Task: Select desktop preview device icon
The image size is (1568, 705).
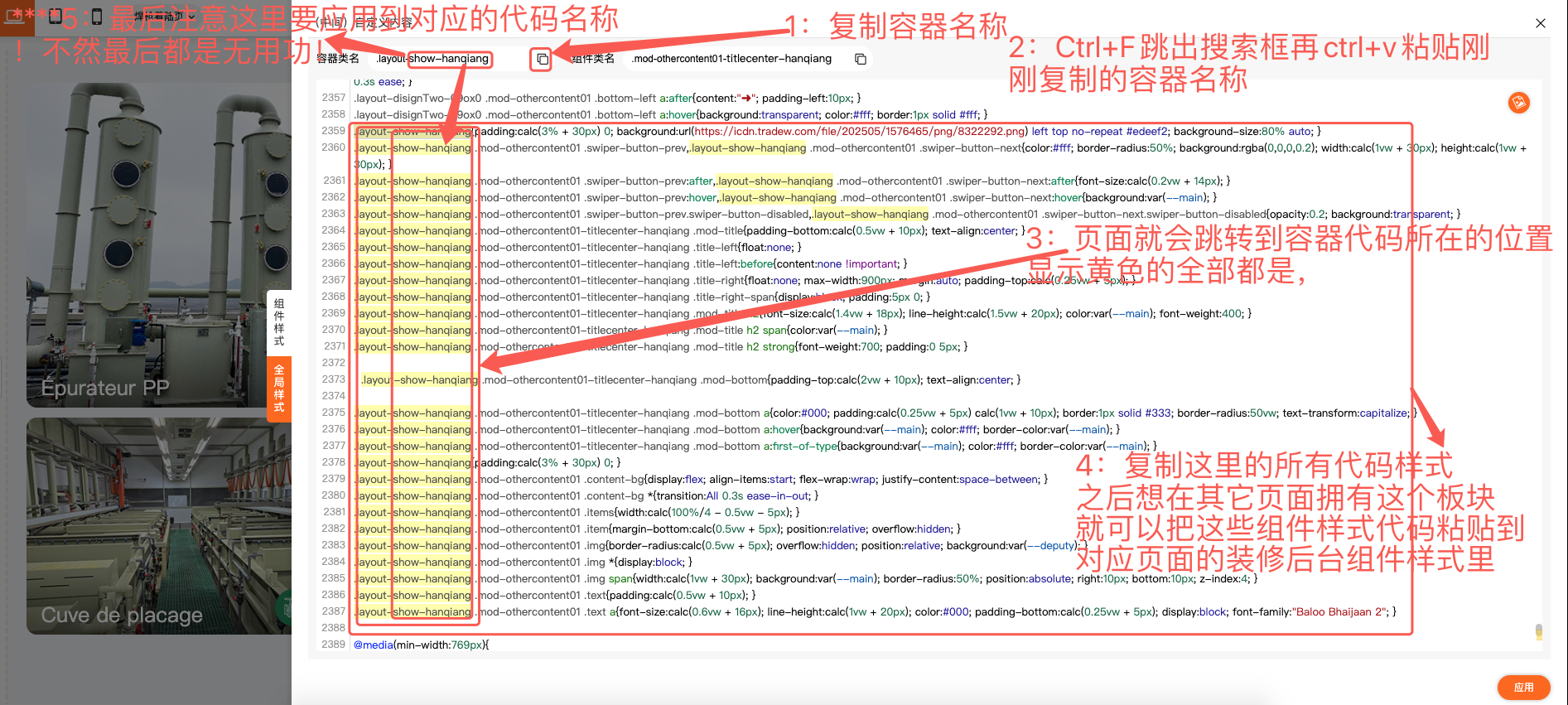Action: point(16,16)
